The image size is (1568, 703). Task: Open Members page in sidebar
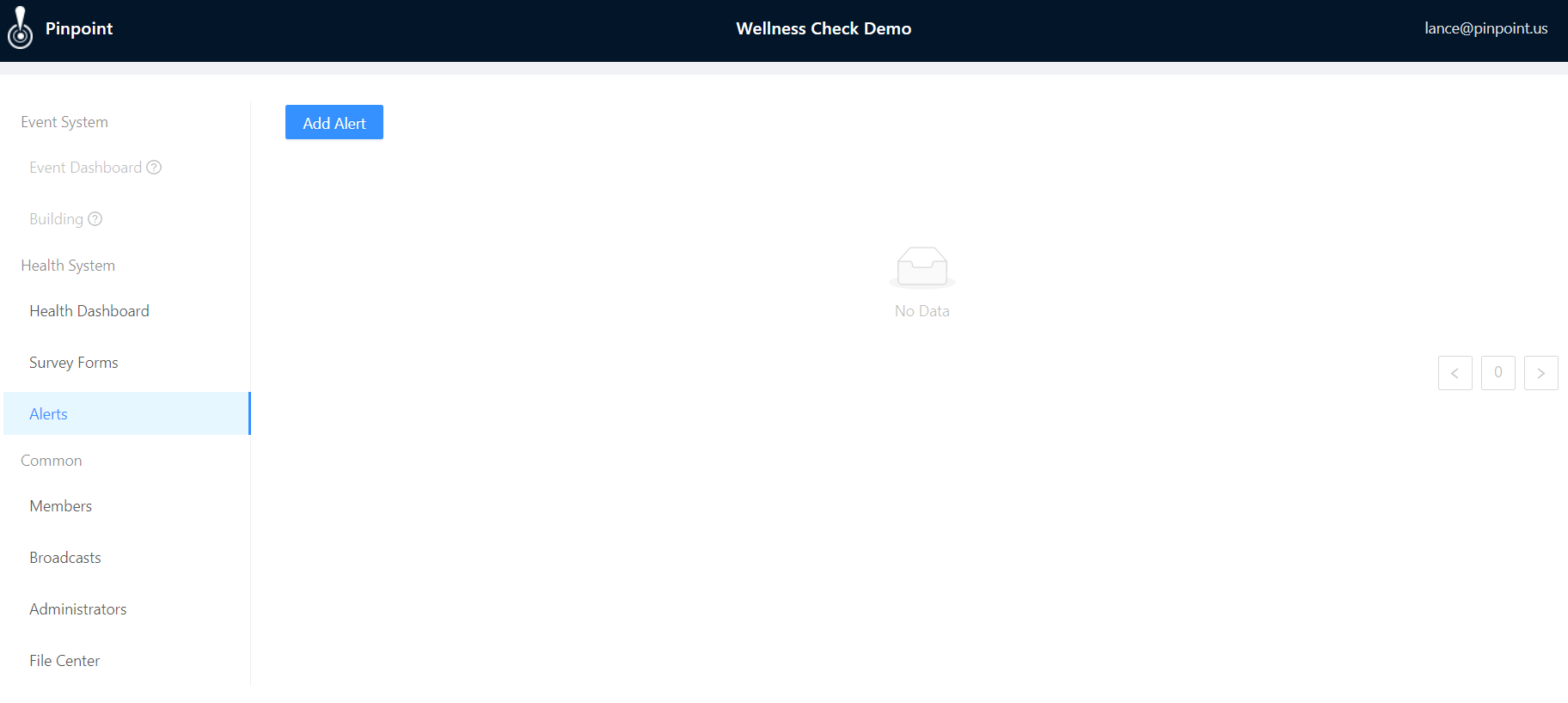click(x=127, y=506)
